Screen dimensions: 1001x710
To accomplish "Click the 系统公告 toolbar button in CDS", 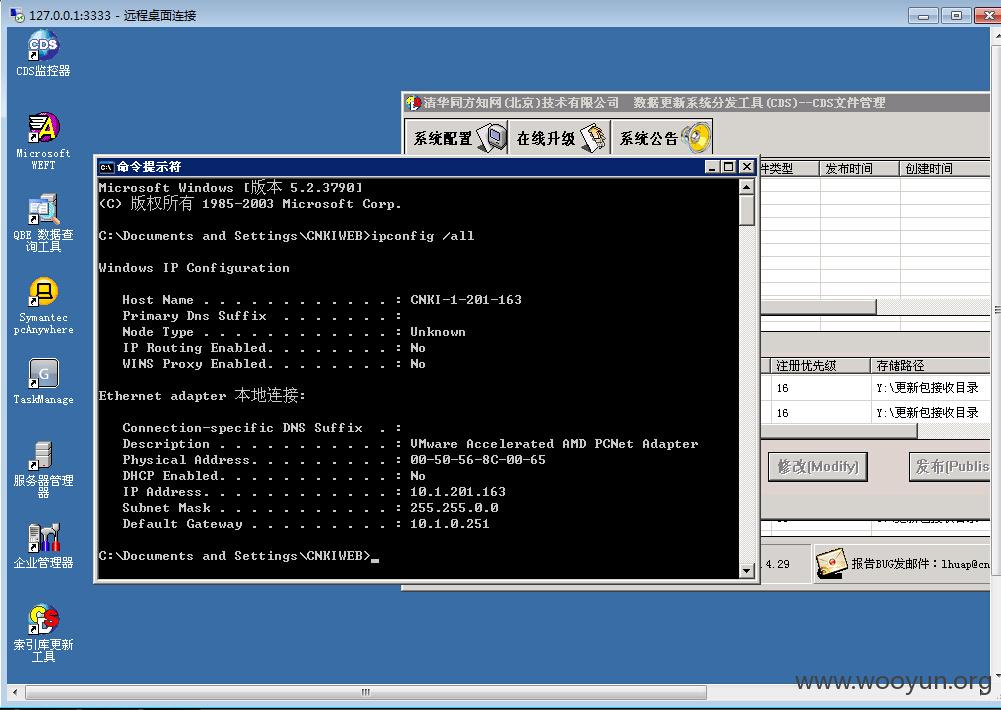I will tap(662, 137).
